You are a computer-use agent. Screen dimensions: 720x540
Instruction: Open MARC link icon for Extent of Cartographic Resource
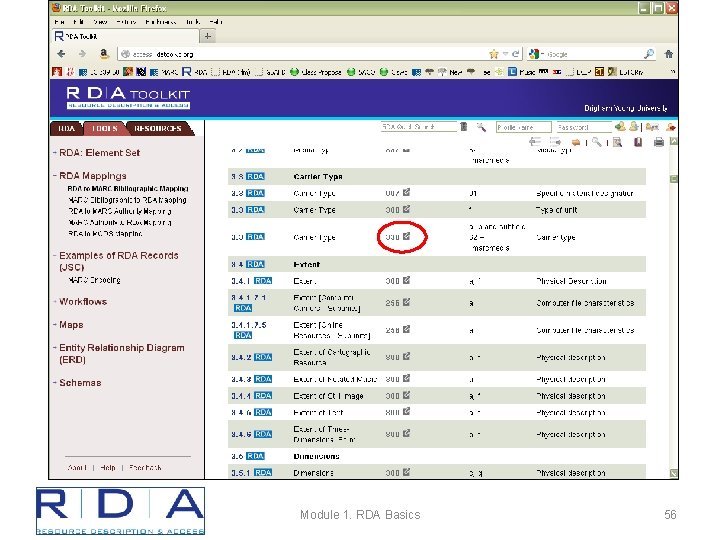[x=406, y=356]
